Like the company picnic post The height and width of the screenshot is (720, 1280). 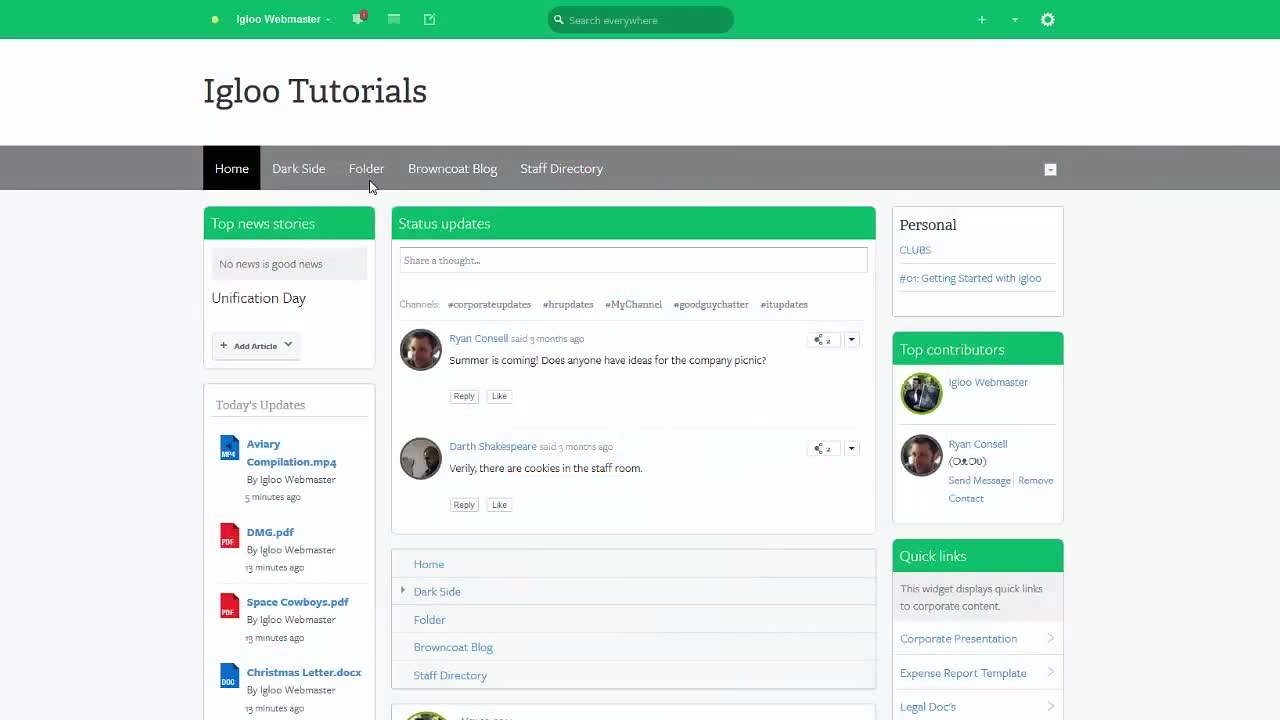click(x=499, y=396)
